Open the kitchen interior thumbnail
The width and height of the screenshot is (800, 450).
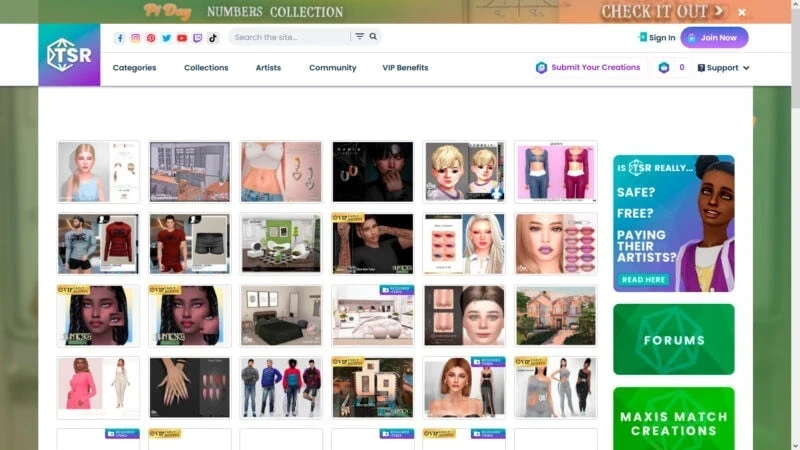(190, 172)
